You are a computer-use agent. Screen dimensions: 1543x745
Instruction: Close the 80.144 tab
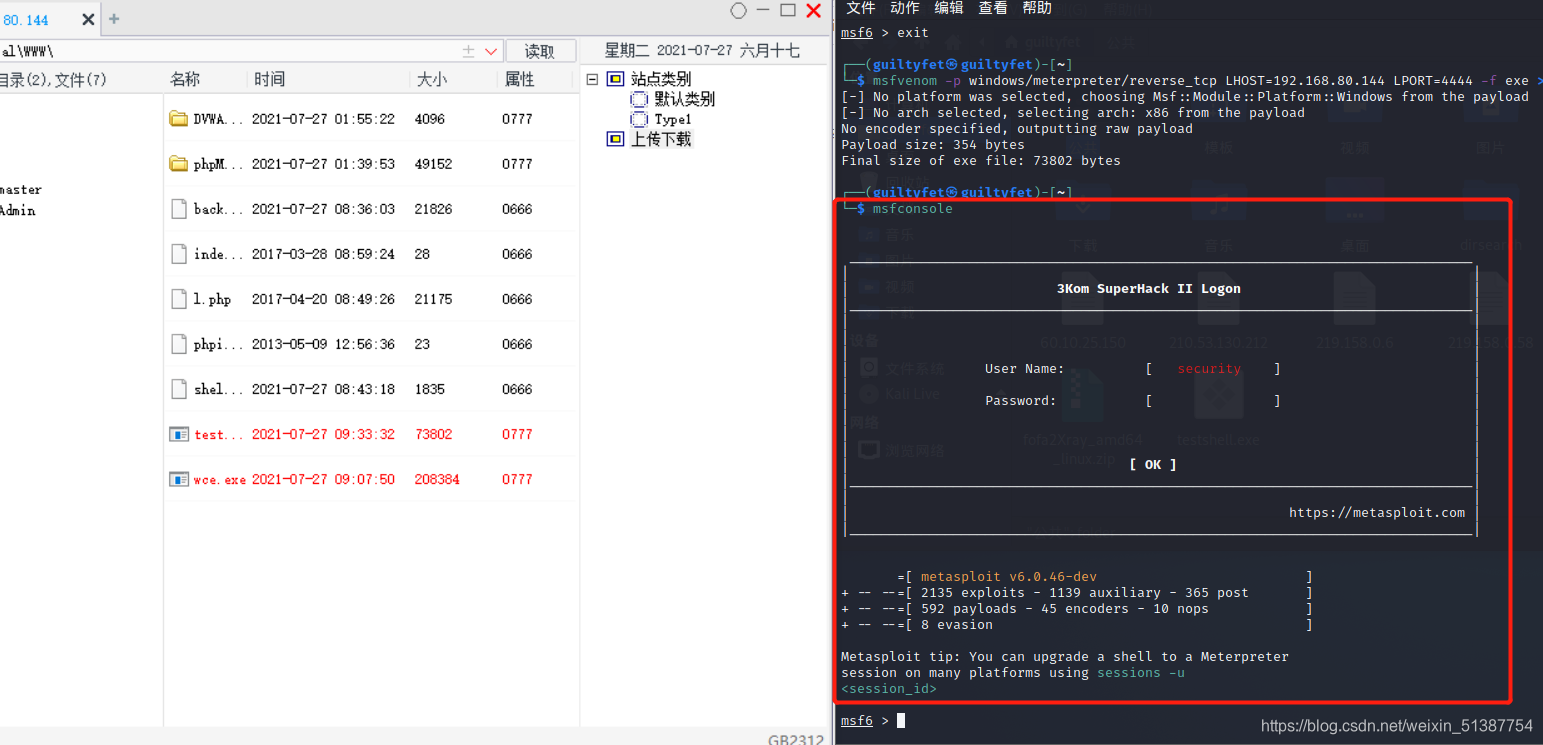coord(88,19)
